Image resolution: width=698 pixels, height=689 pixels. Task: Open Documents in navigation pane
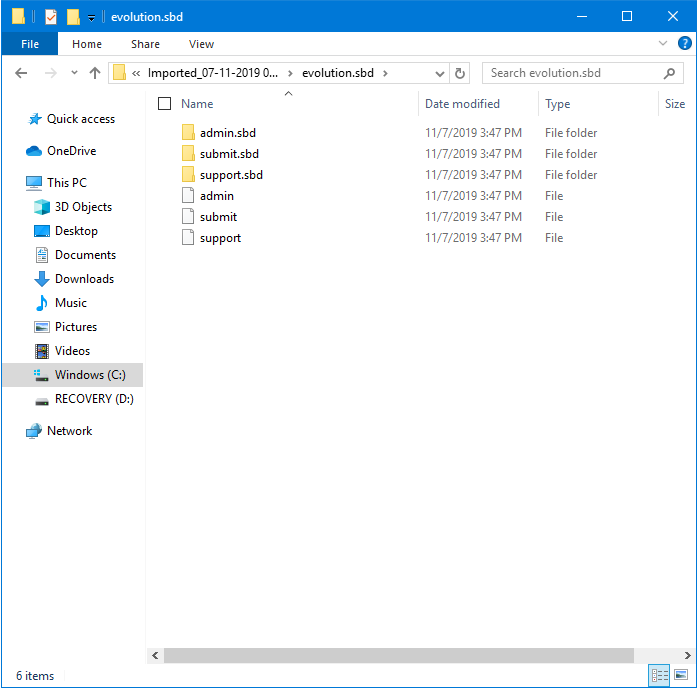pyautogui.click(x=85, y=255)
